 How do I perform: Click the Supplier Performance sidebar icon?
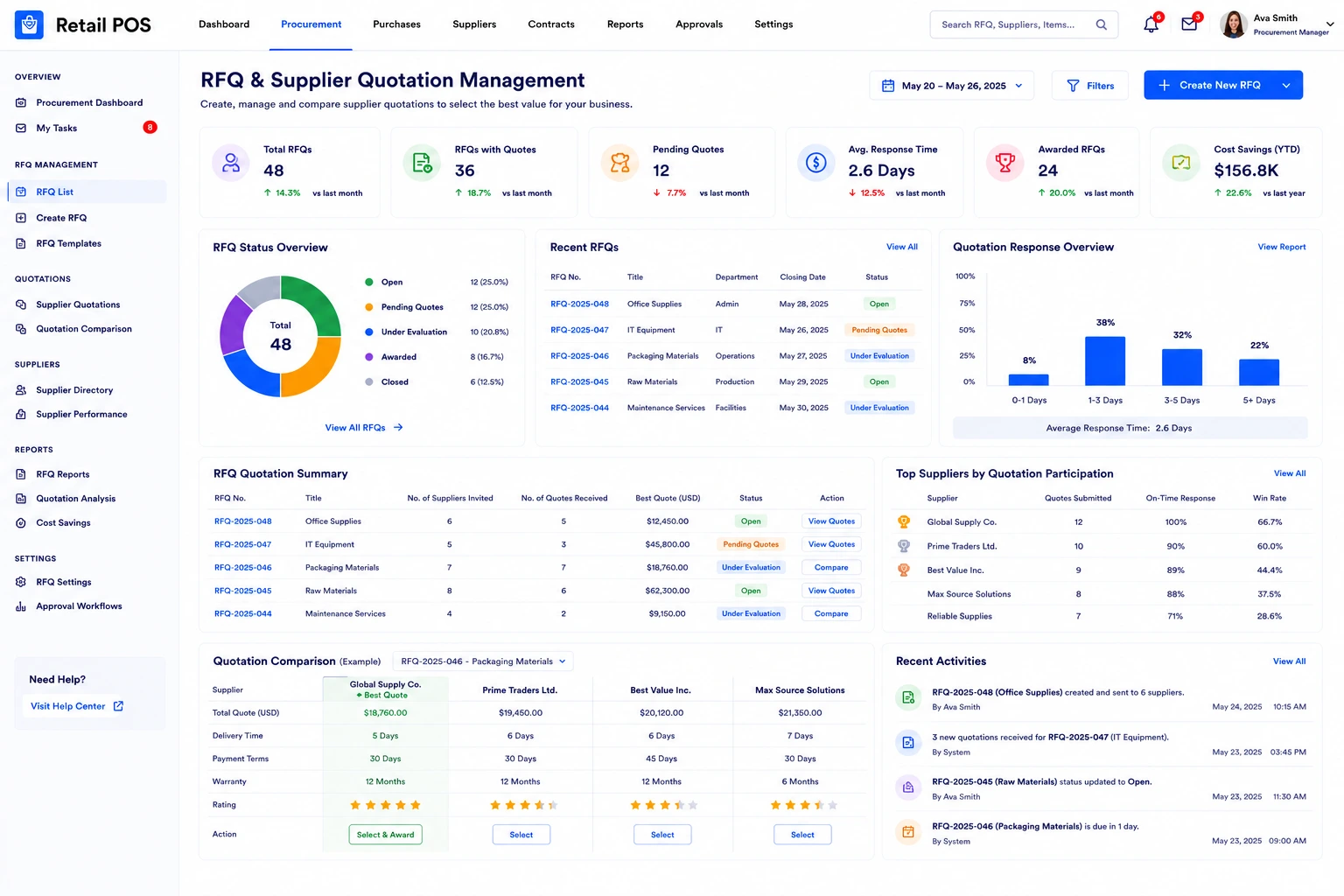21,414
